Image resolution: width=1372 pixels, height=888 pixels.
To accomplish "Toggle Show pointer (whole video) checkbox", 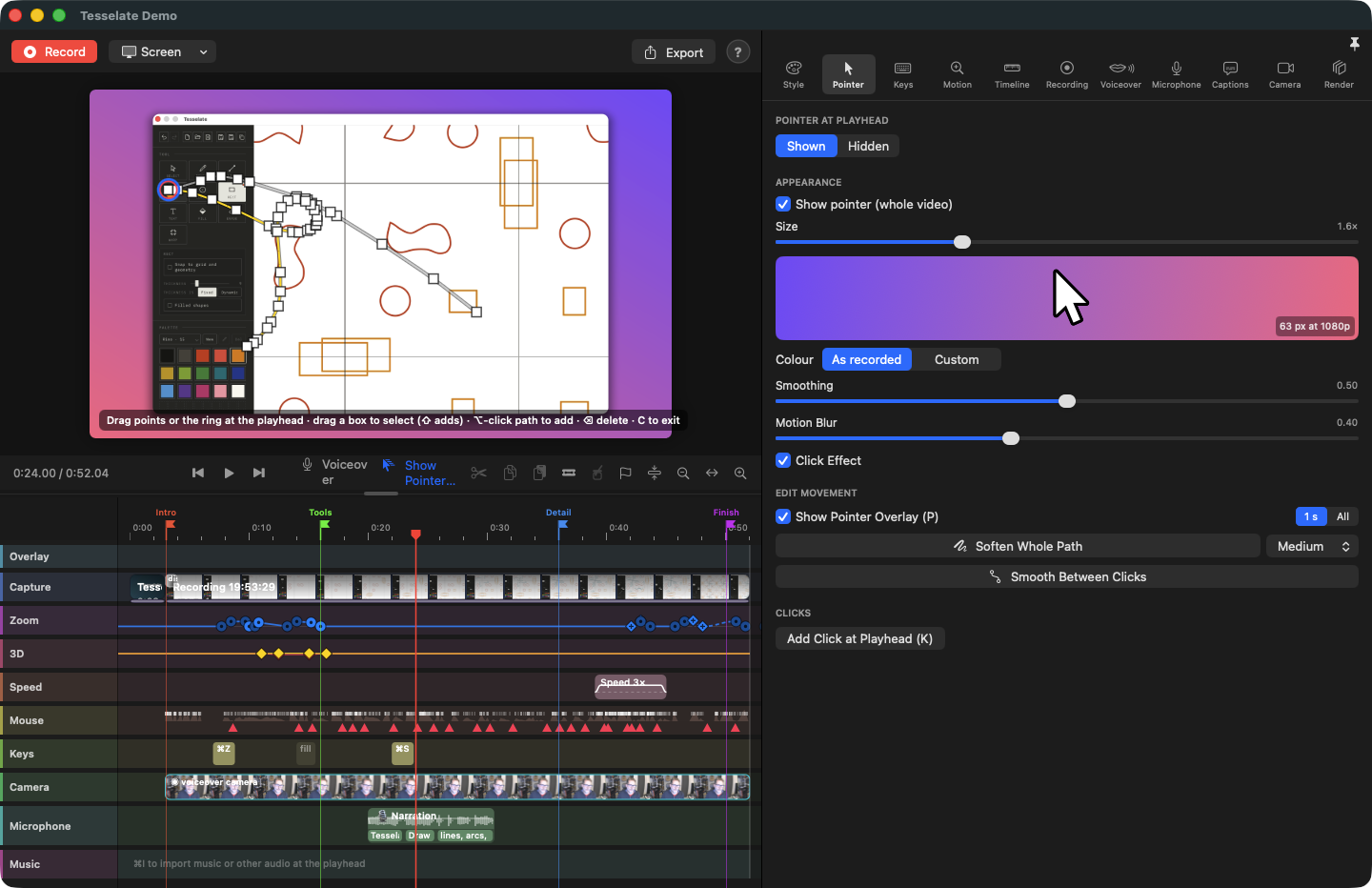I will (783, 204).
